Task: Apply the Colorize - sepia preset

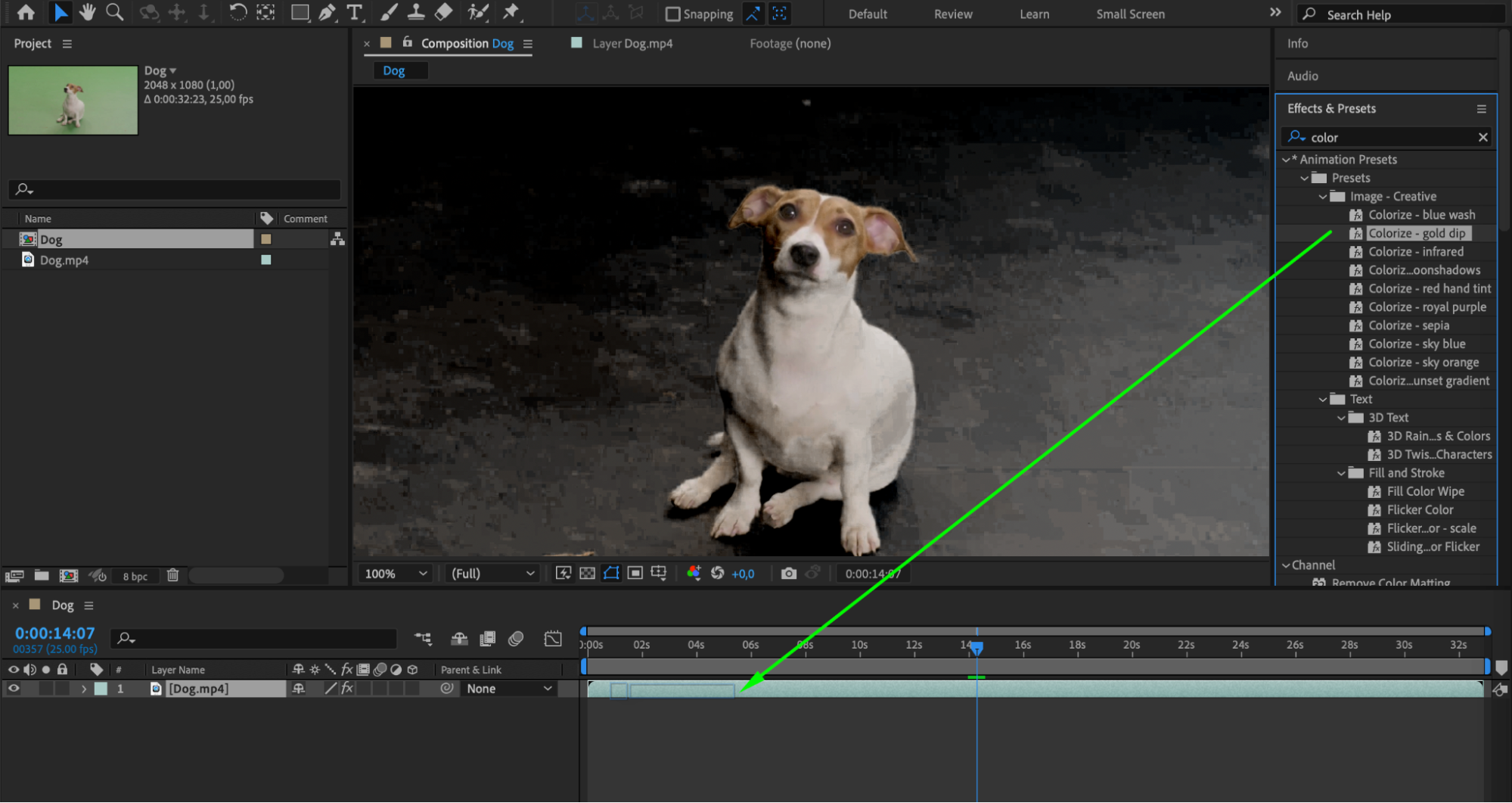Action: click(x=1408, y=325)
